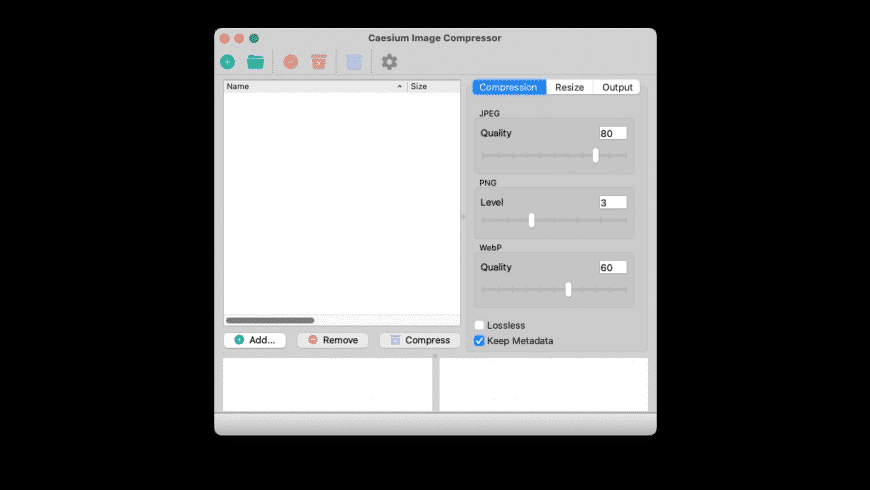The image size is (870, 490).
Task: Click the file list horizontal scrollbar
Action: (270, 320)
